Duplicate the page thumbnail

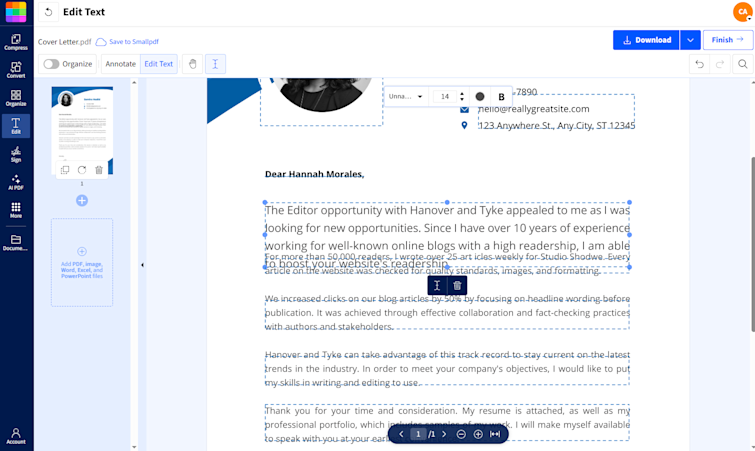65,170
